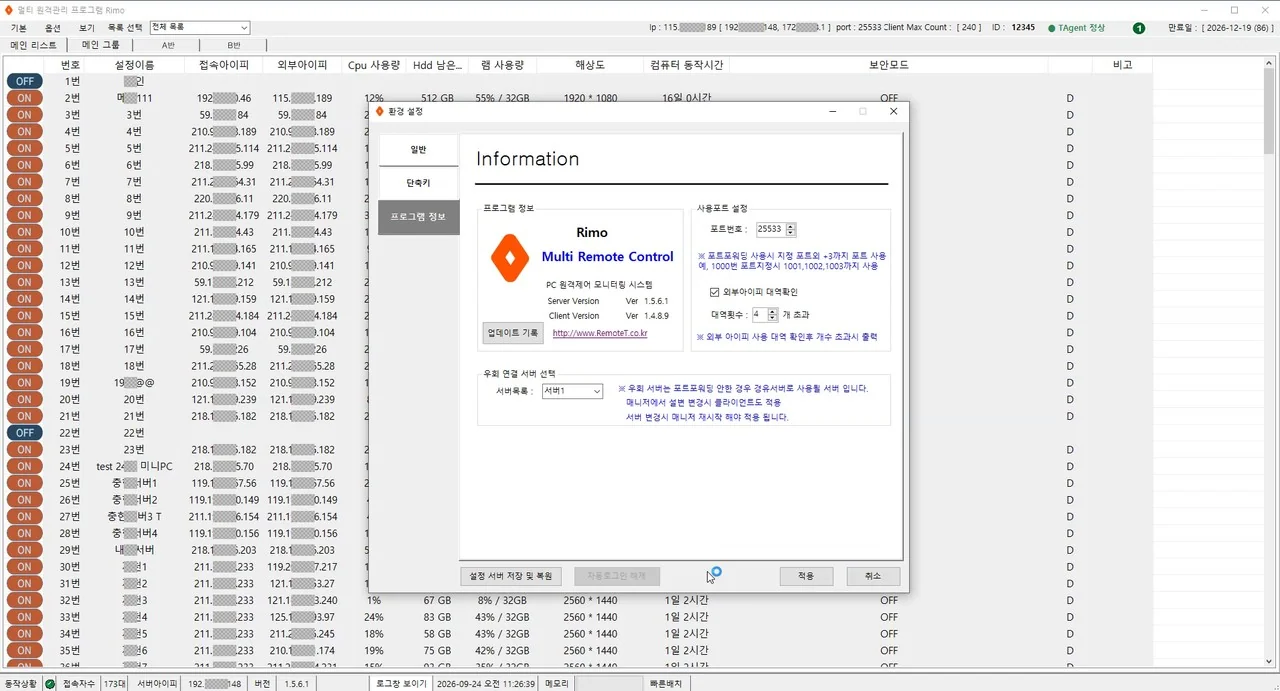Toggle the ON switch for row 10번
Image resolution: width=1280 pixels, height=691 pixels.
24,232
